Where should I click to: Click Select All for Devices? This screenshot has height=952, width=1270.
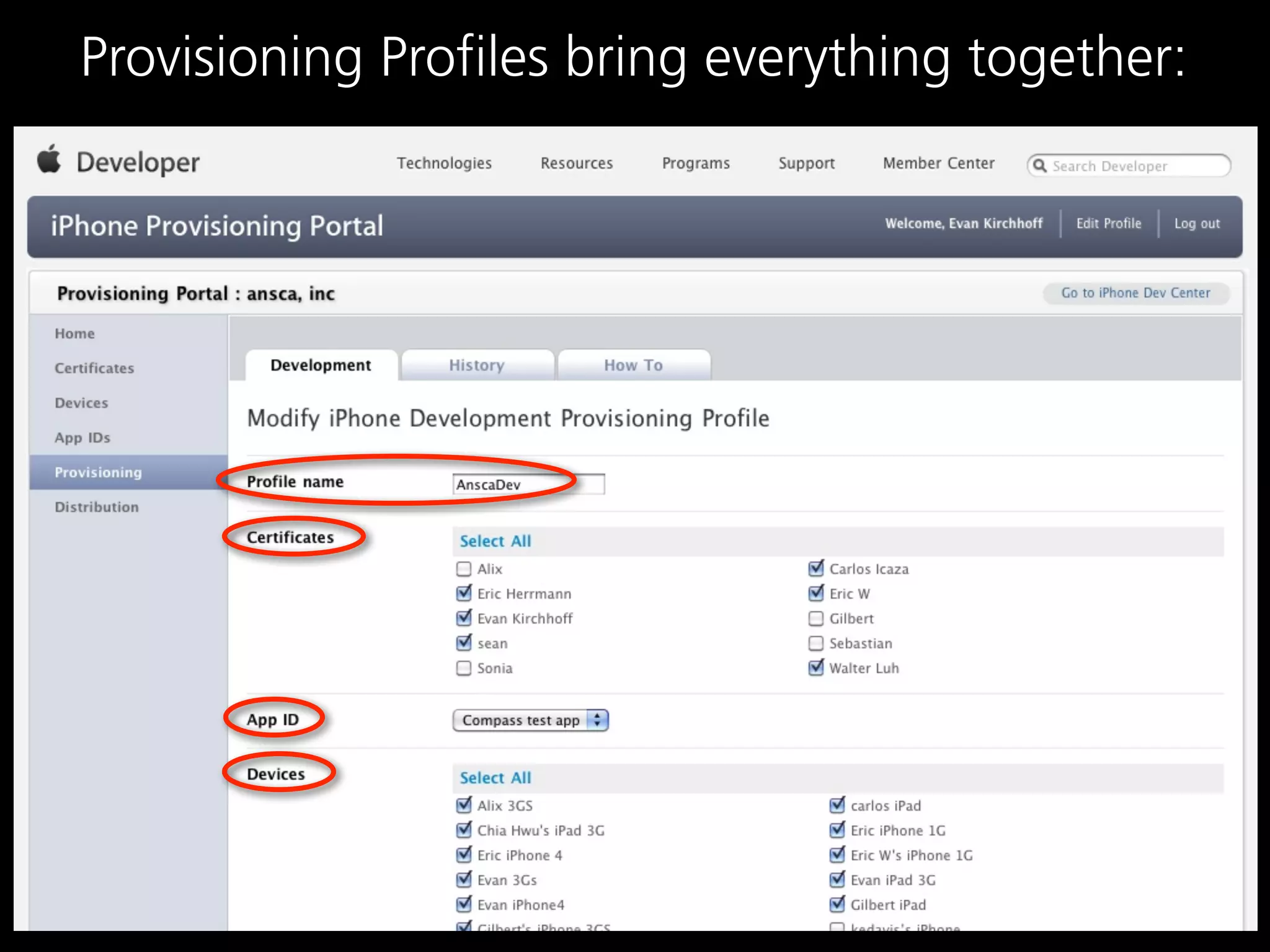tap(495, 778)
